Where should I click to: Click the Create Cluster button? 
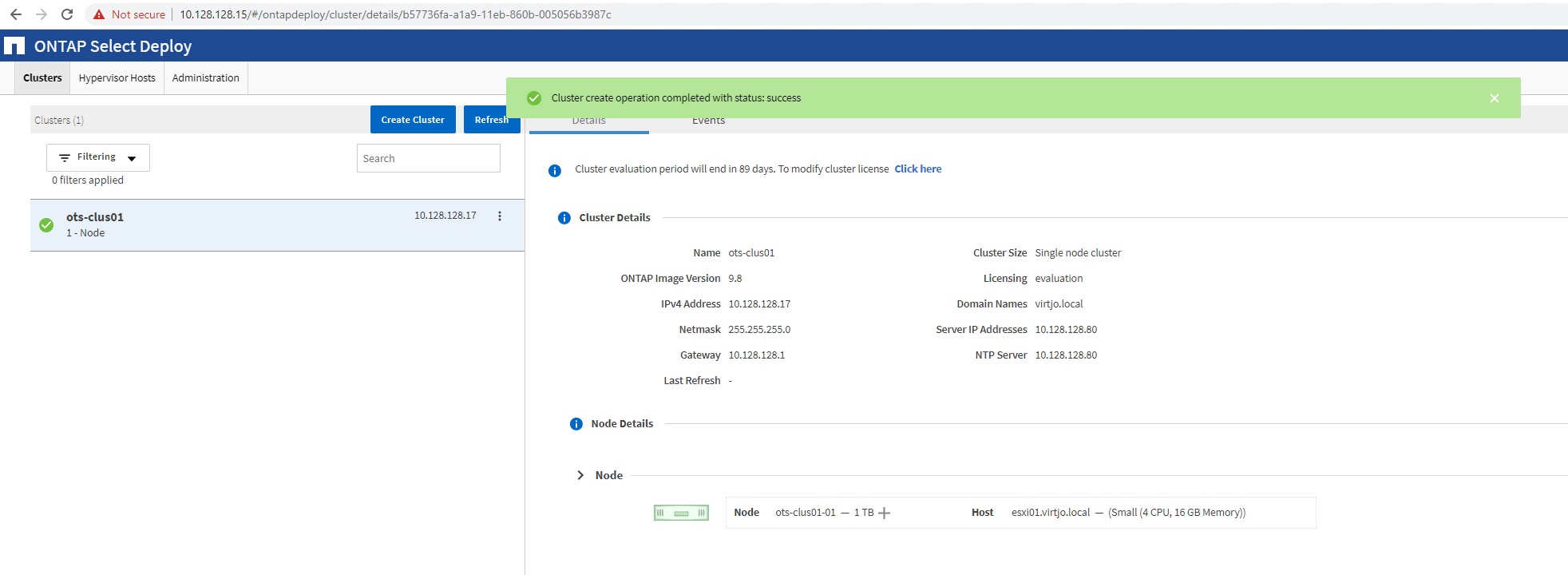(x=412, y=120)
